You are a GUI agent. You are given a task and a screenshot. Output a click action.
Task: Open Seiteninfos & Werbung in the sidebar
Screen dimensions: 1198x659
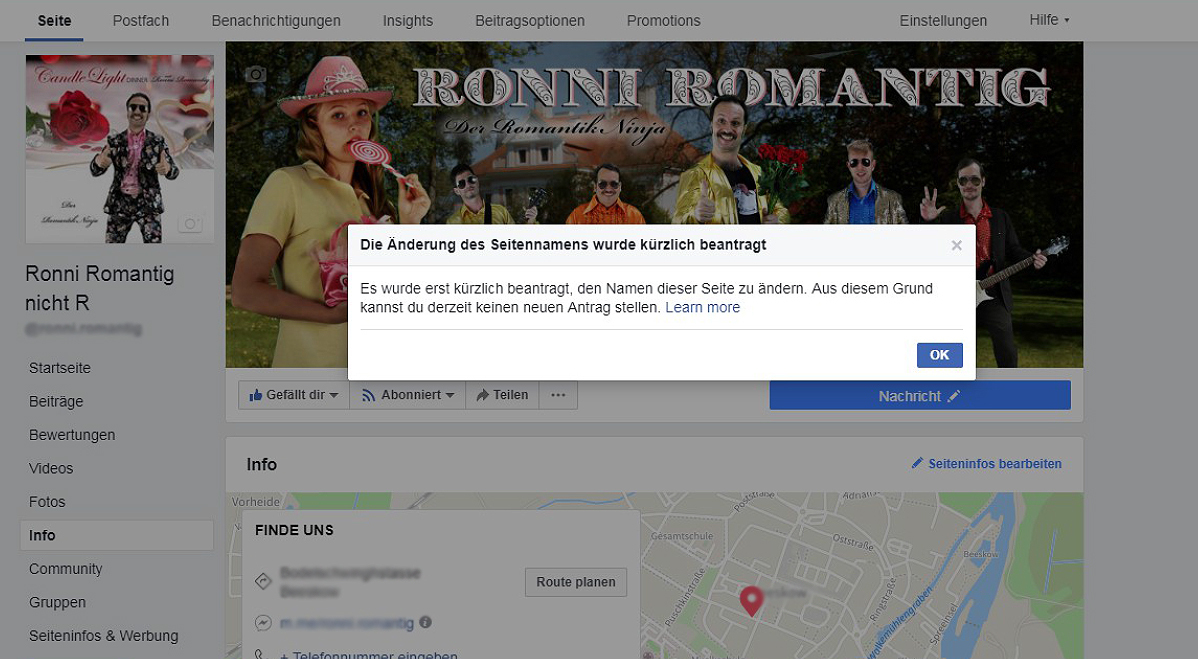(x=103, y=636)
